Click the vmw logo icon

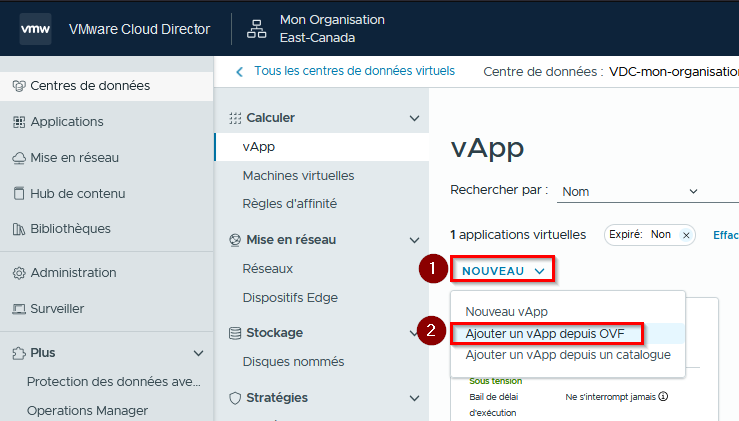tap(35, 29)
